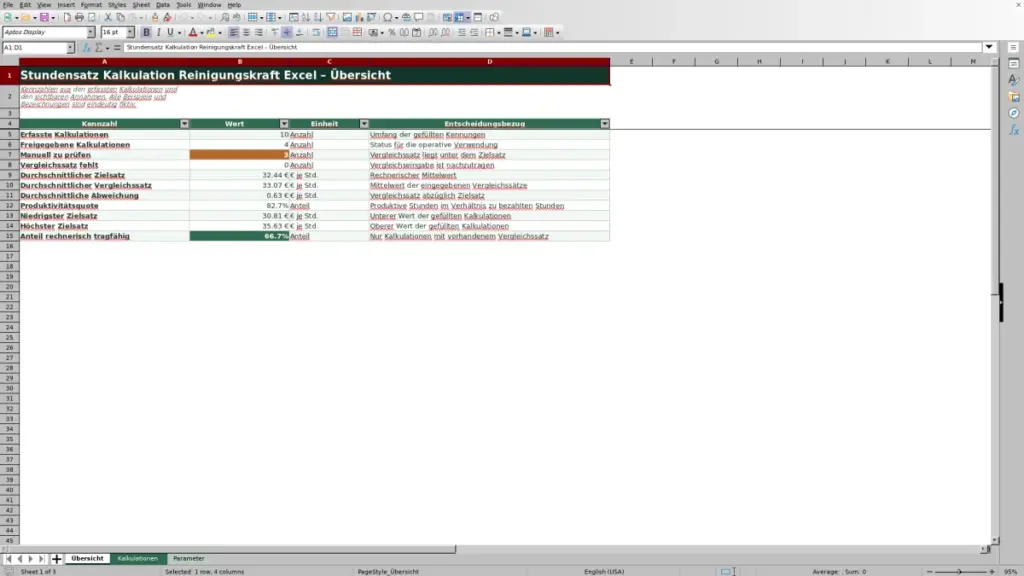Open the Data menu
The height and width of the screenshot is (576, 1024).
pos(163,5)
